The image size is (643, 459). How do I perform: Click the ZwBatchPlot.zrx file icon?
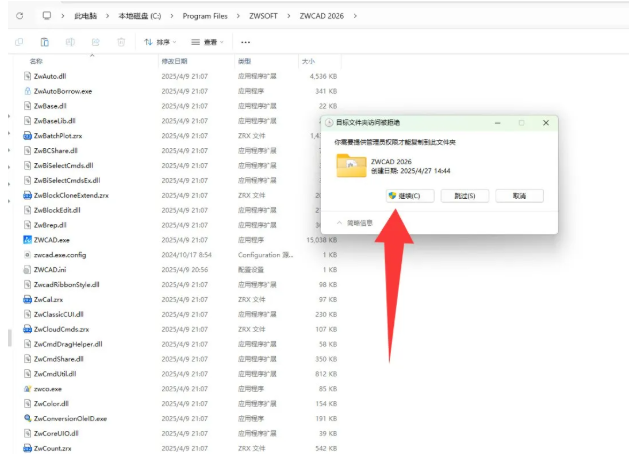tap(26, 136)
